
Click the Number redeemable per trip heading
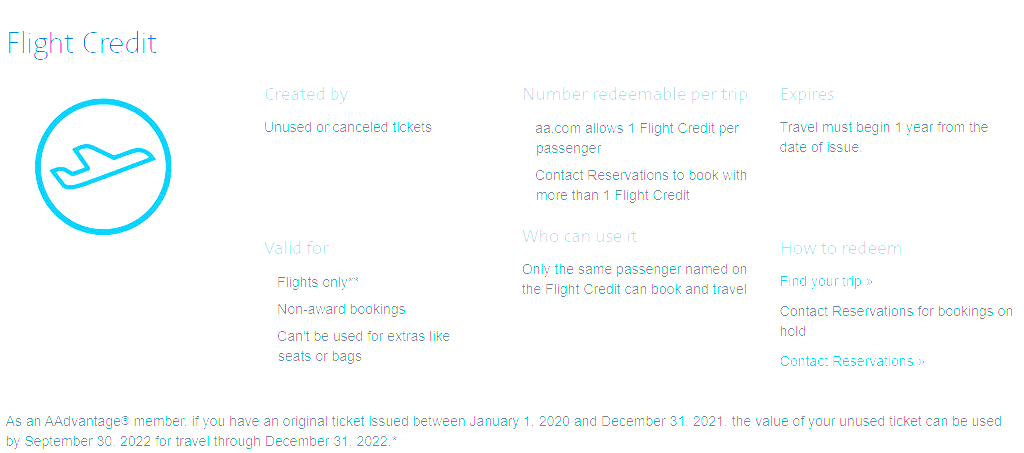pyautogui.click(x=635, y=94)
